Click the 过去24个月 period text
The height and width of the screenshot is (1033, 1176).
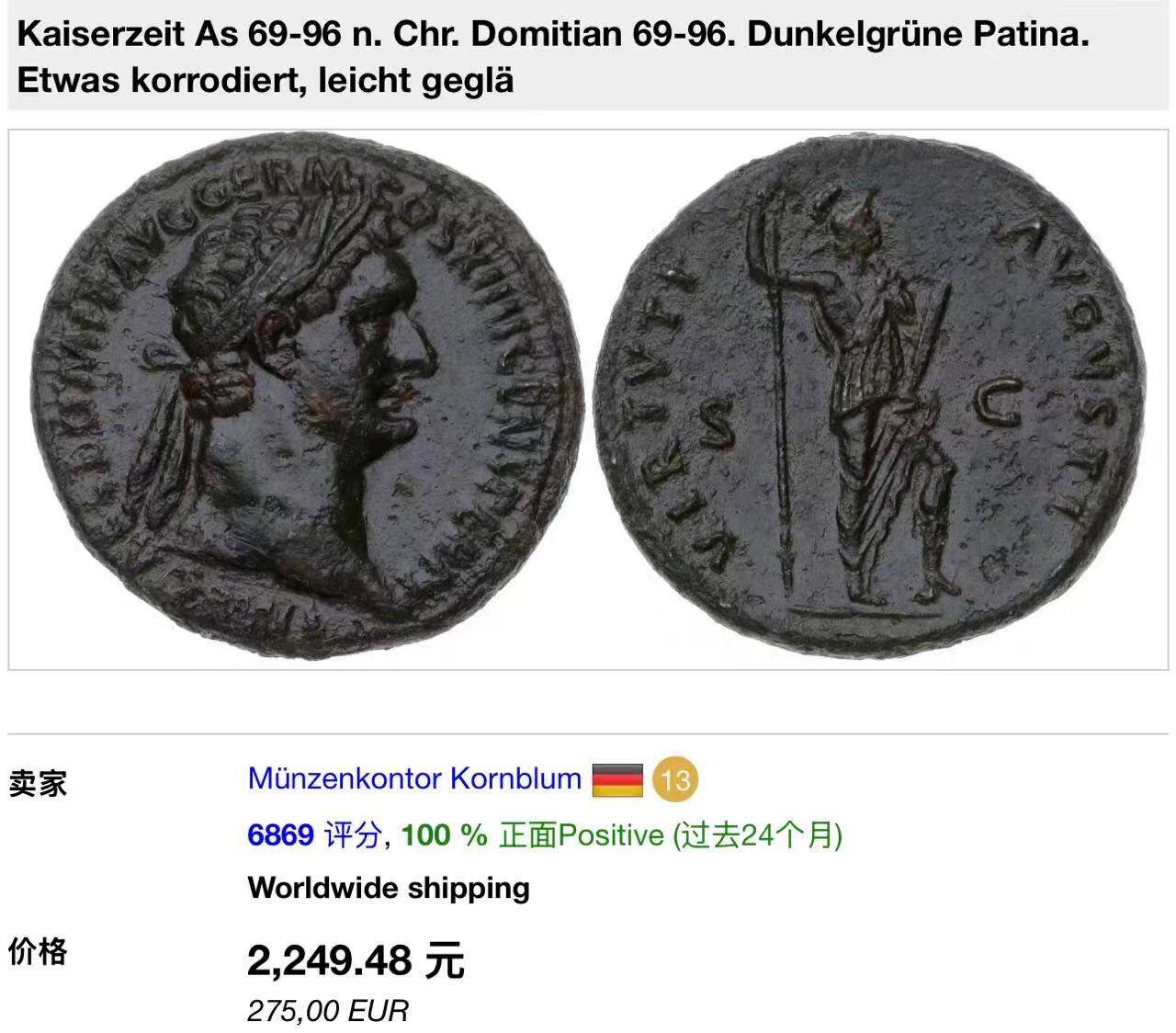point(758,834)
